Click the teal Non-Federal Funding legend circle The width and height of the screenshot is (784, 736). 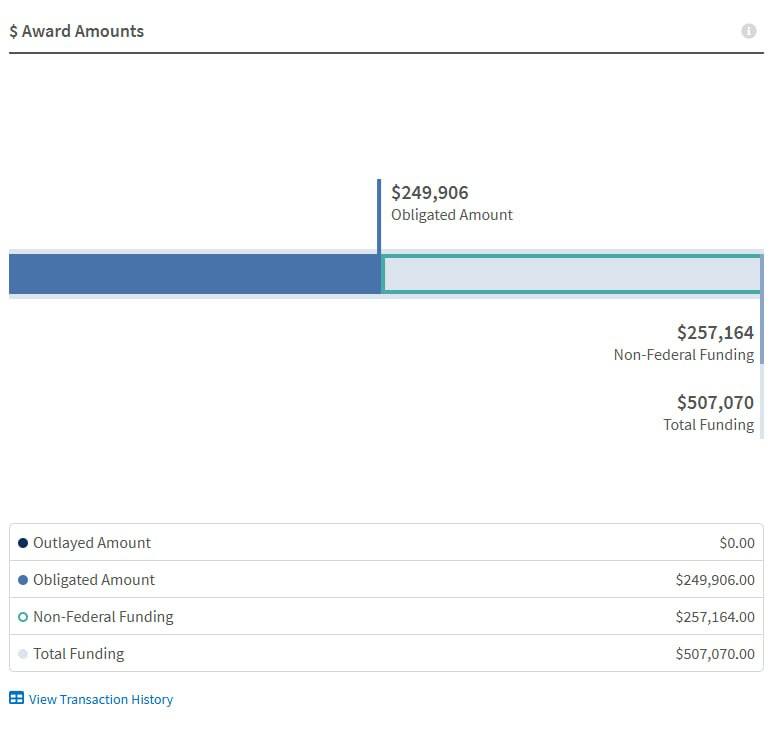23,617
